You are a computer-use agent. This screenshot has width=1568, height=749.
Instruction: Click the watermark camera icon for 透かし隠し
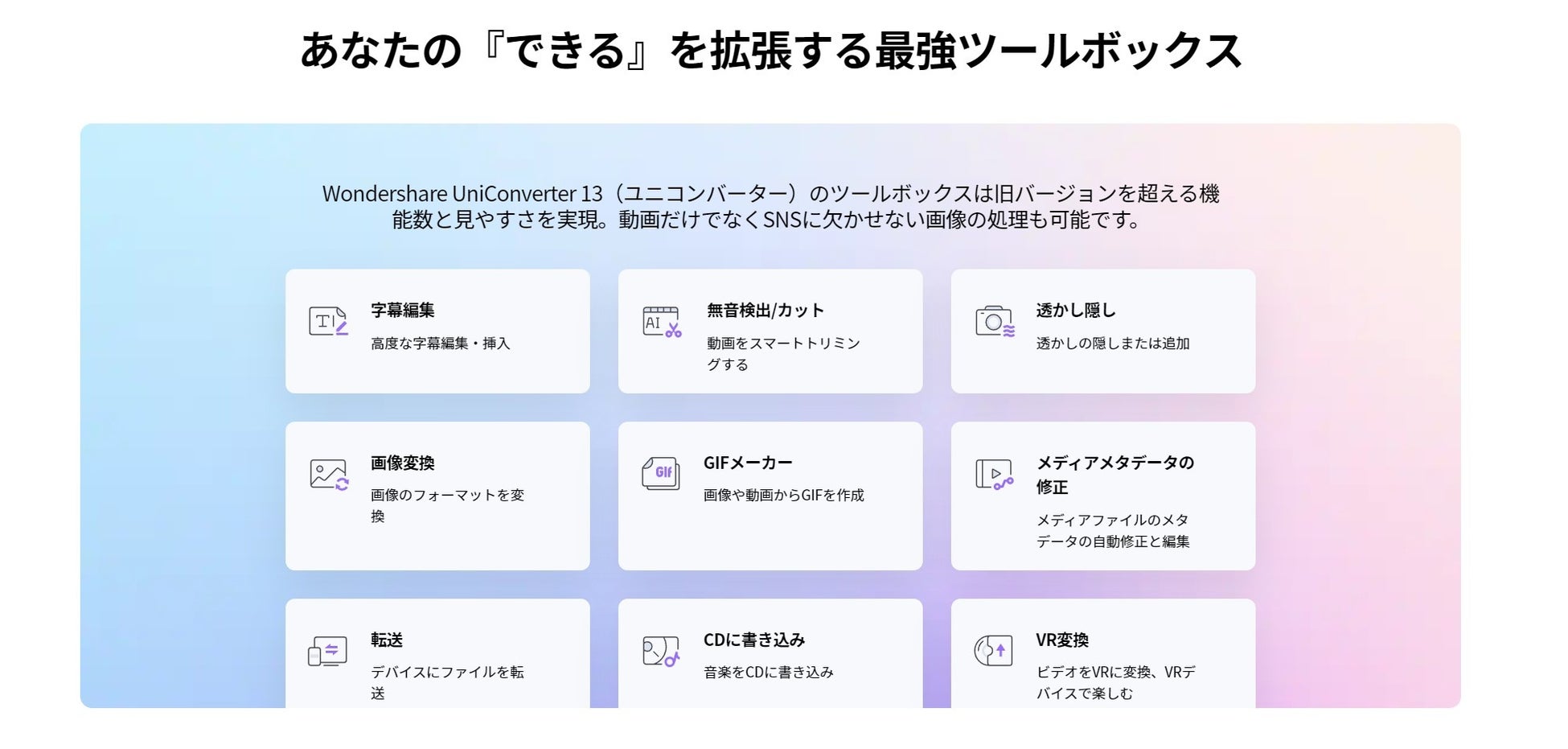995,321
